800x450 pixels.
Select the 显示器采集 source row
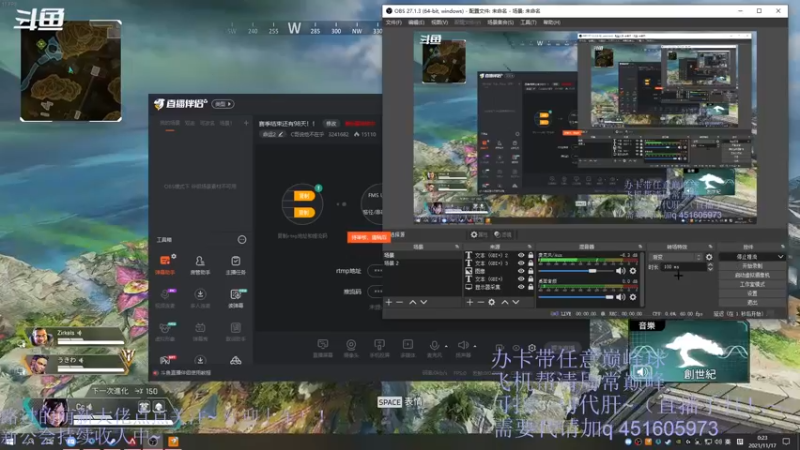pyautogui.click(x=499, y=287)
